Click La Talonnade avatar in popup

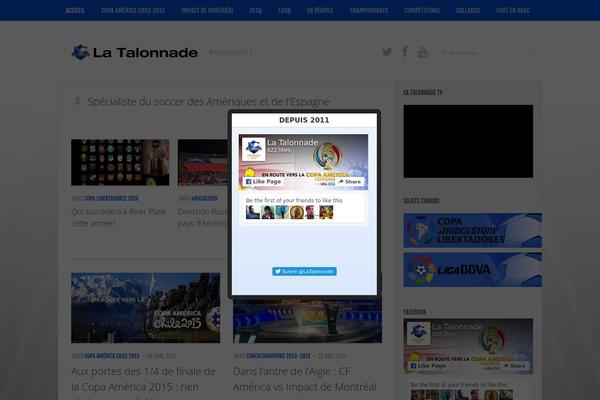coord(254,149)
